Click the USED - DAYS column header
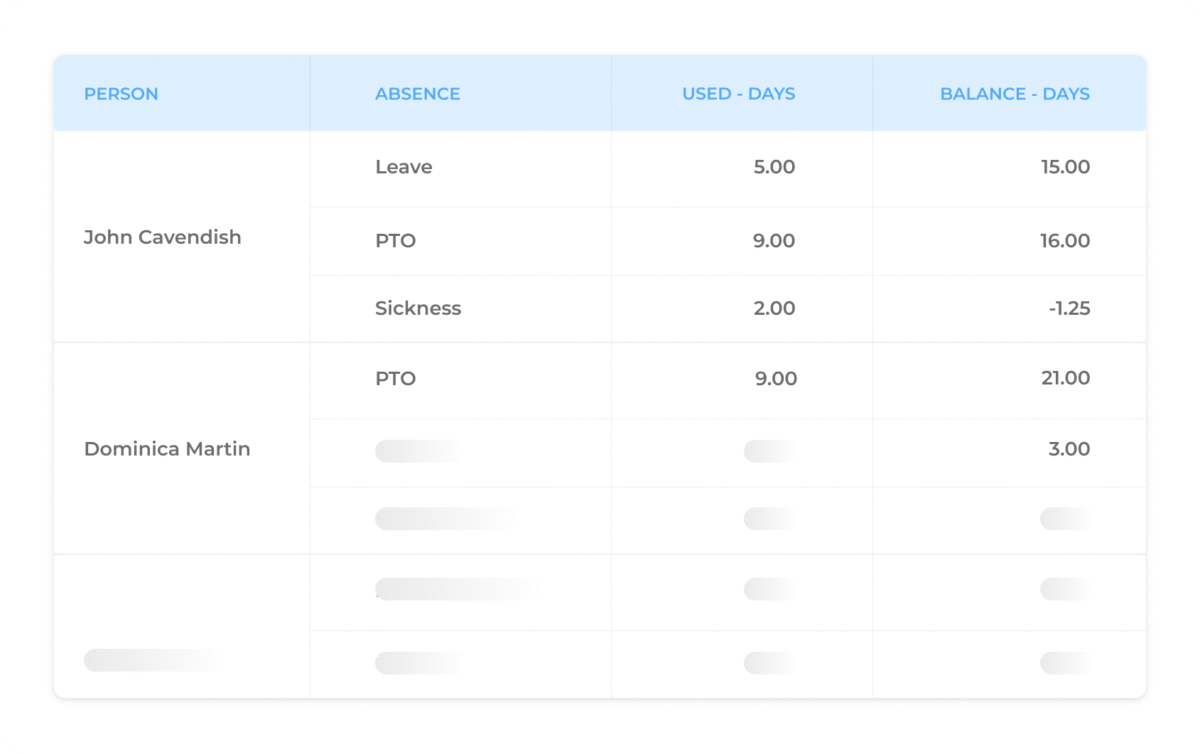 coord(738,94)
